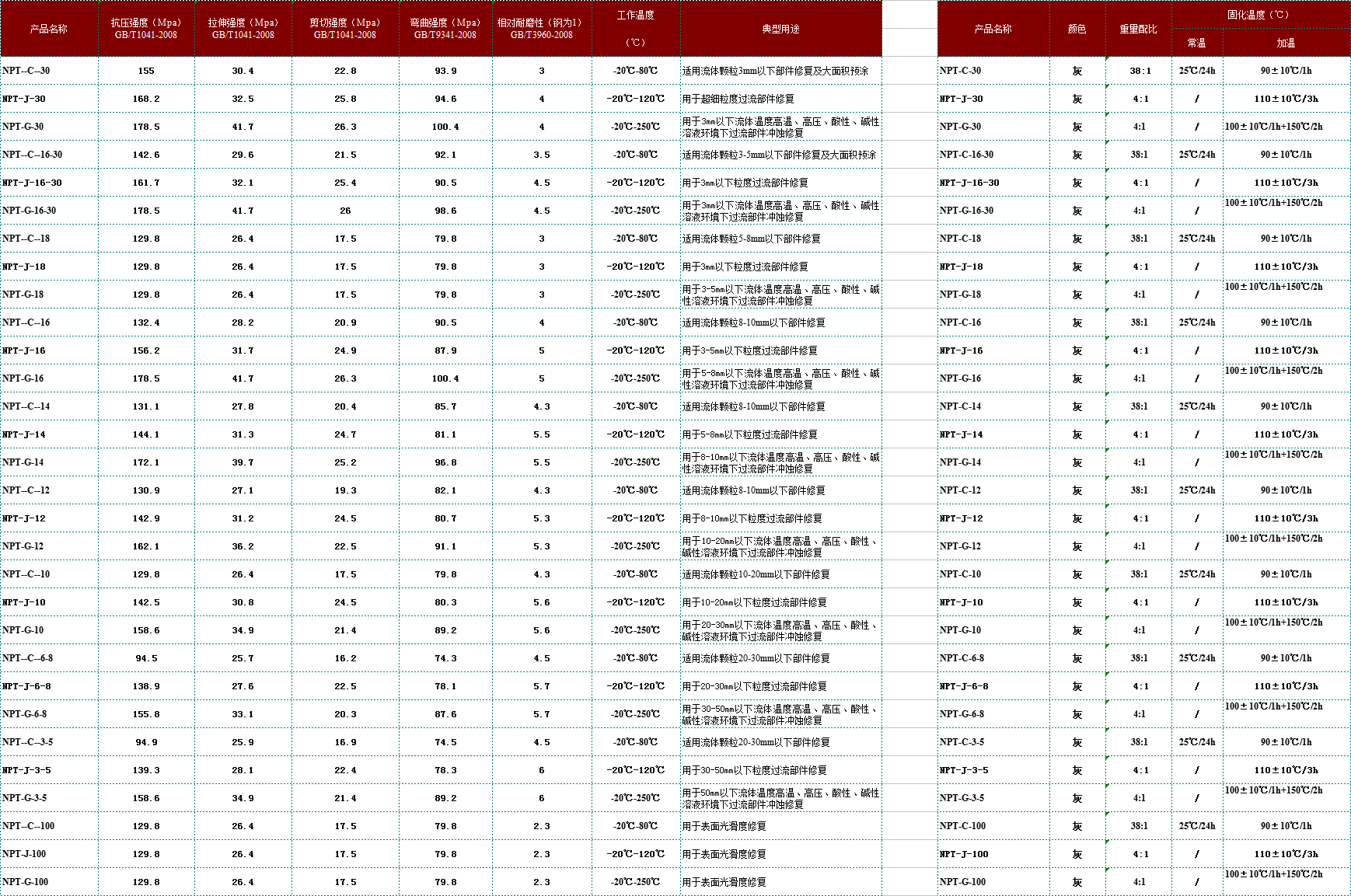The height and width of the screenshot is (896, 1351).
Task: Click the 剪切强度 header cell
Action: click(345, 29)
